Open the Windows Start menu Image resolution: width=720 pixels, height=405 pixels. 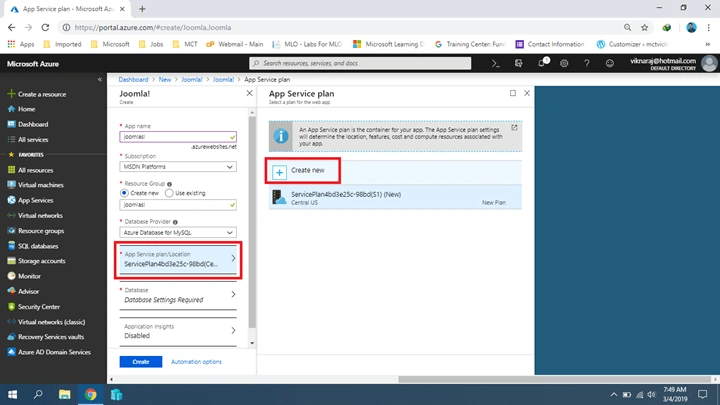point(12,394)
